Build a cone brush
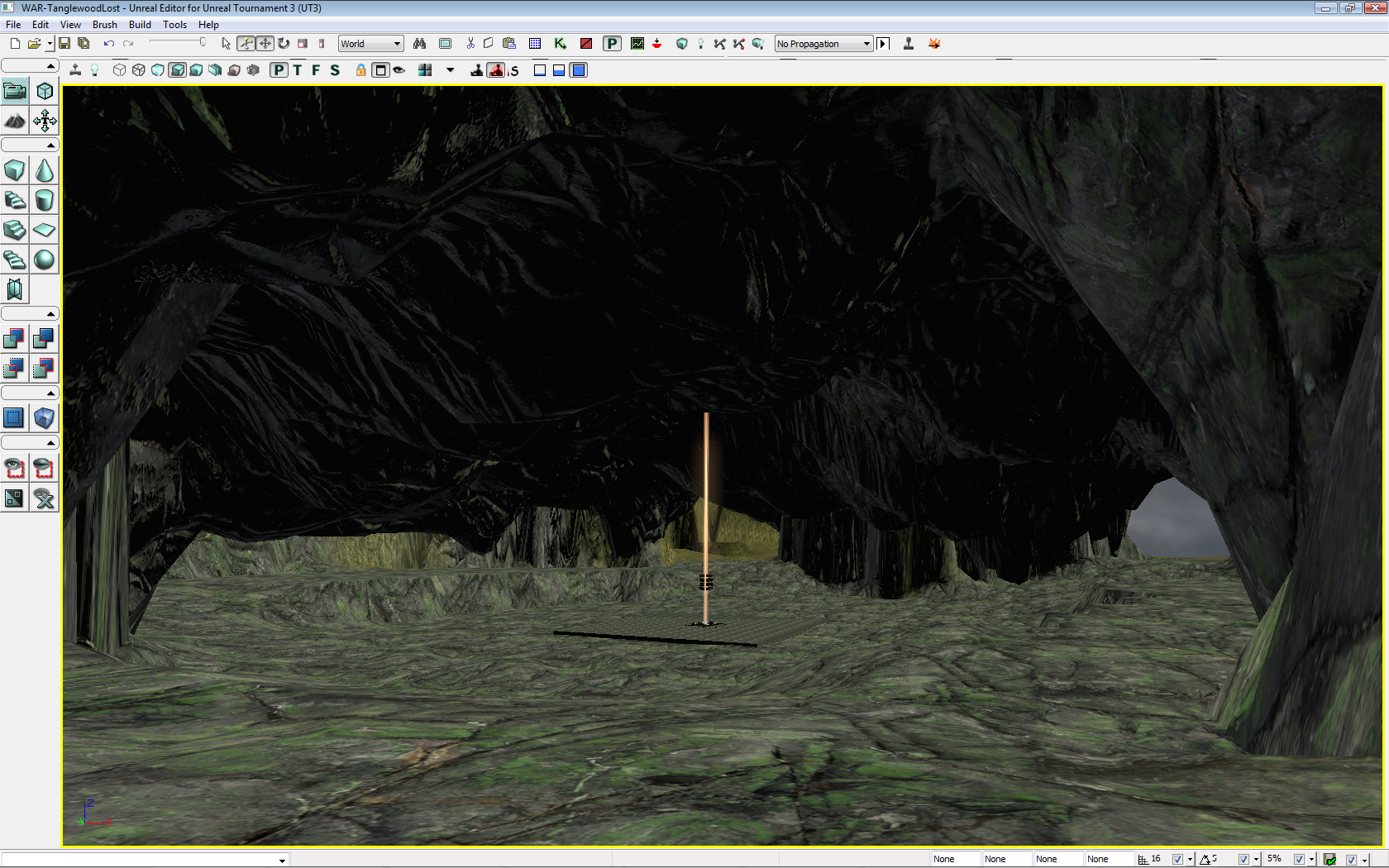 coord(45,171)
